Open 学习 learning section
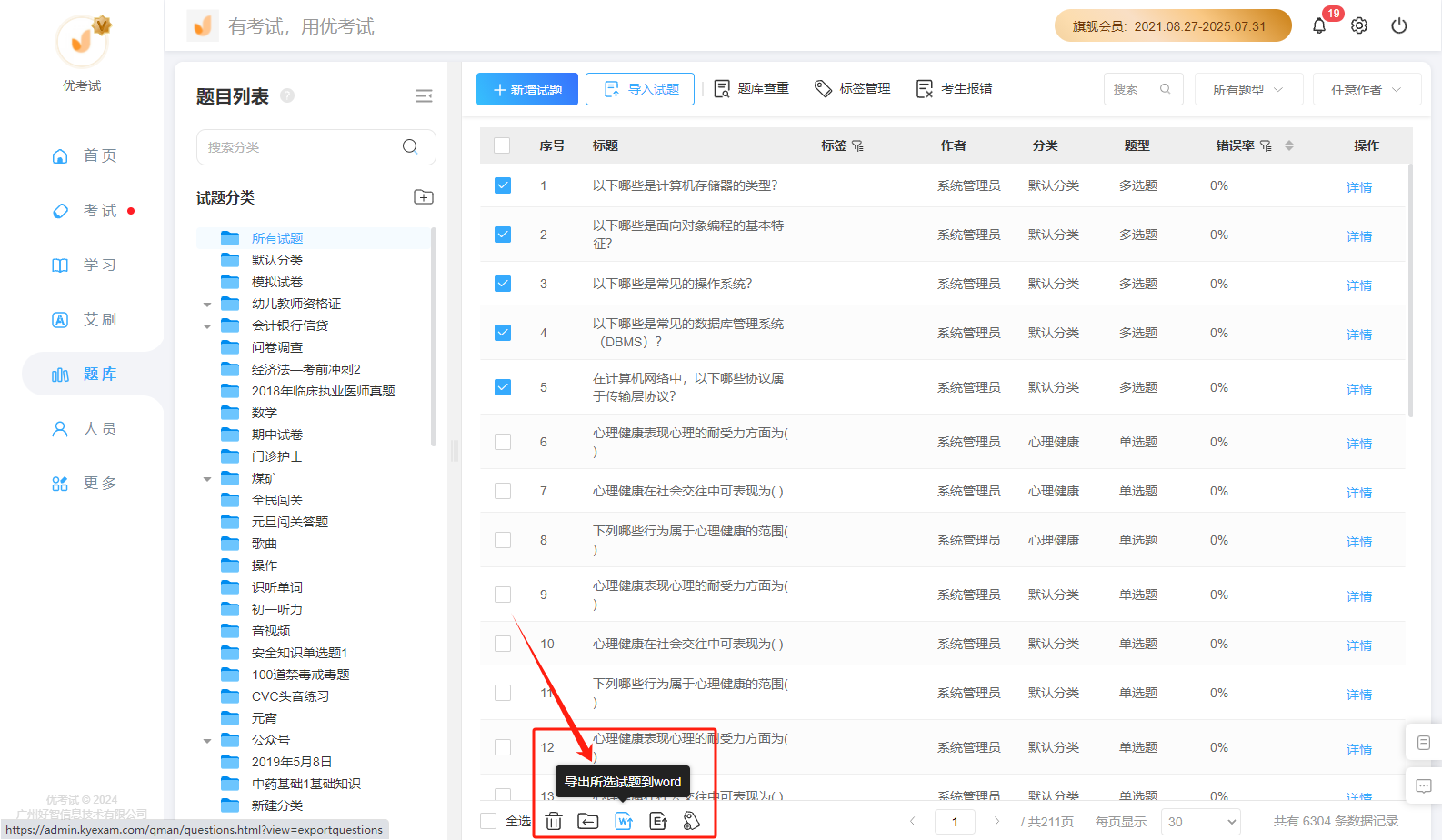 coord(85,265)
